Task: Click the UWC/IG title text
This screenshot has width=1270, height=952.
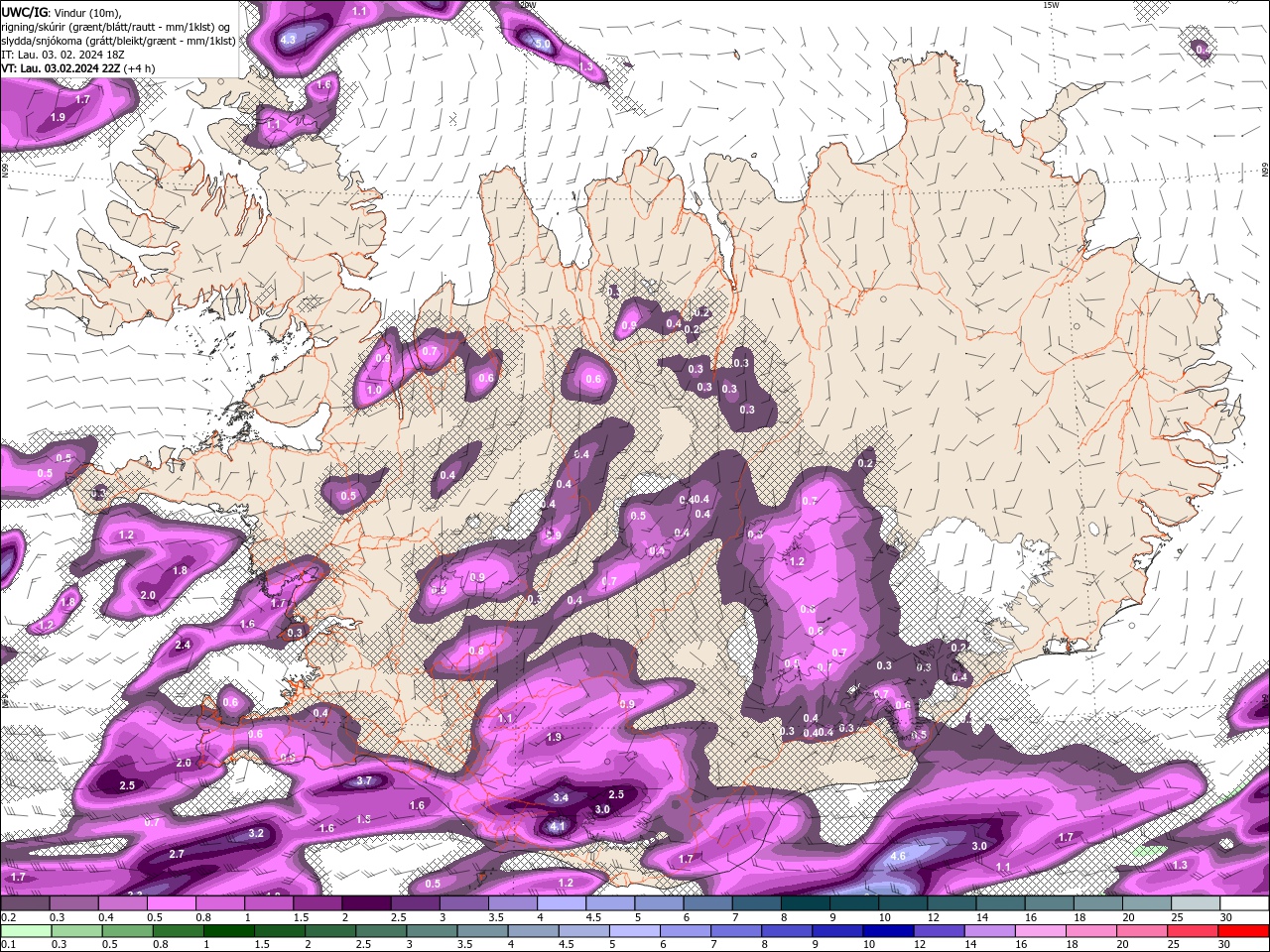Action: (25, 11)
